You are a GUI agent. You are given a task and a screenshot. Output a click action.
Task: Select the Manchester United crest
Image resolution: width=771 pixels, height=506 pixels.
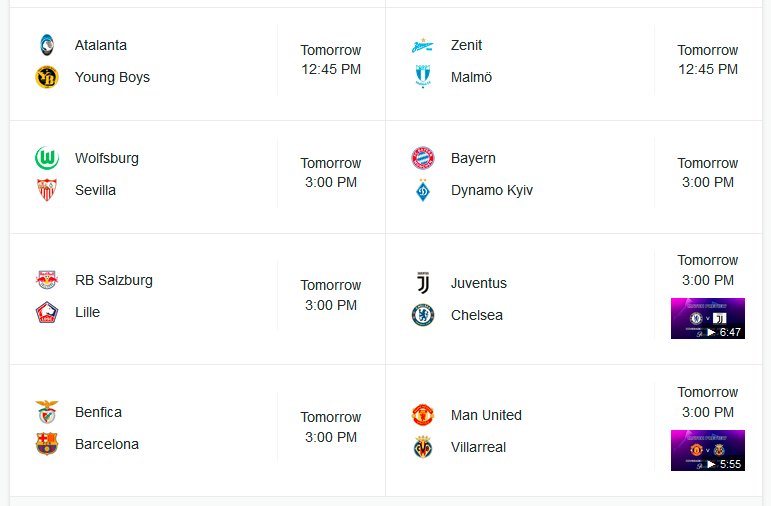pos(423,415)
